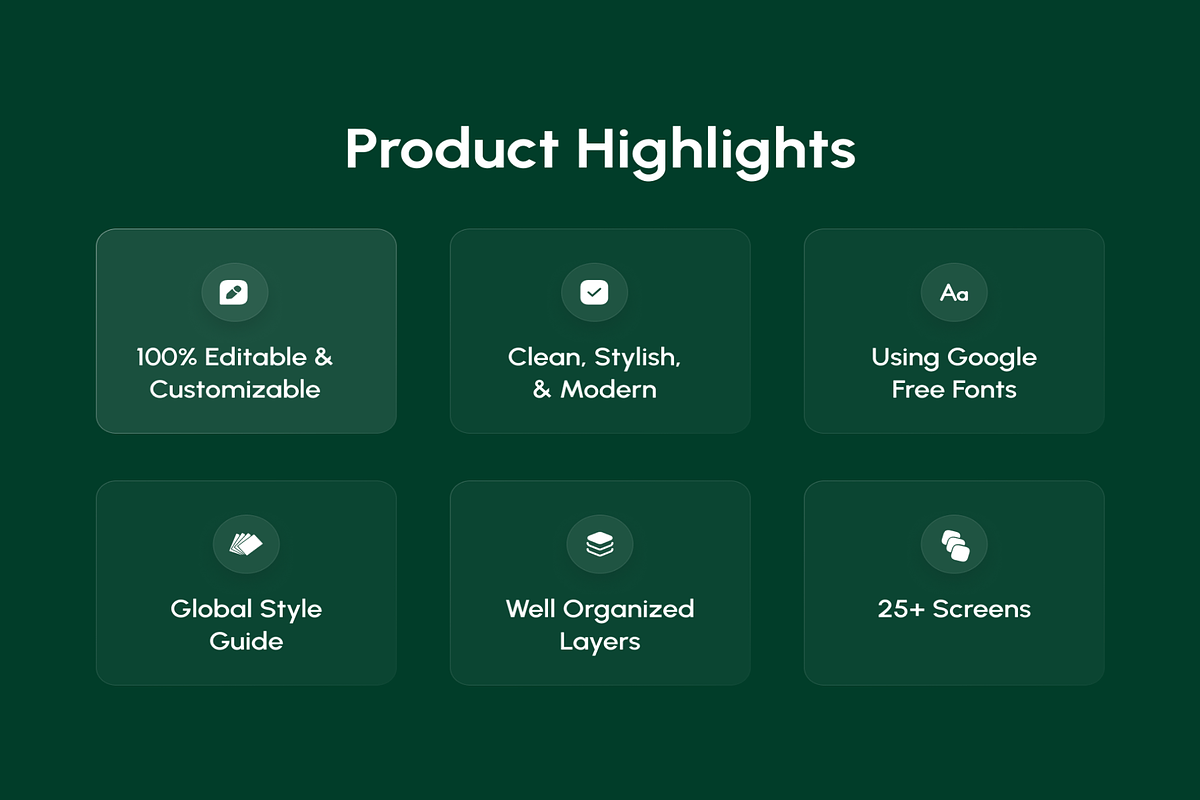
Task: Click the pencil edit icon above Editable & Customizable
Action: coord(235,292)
